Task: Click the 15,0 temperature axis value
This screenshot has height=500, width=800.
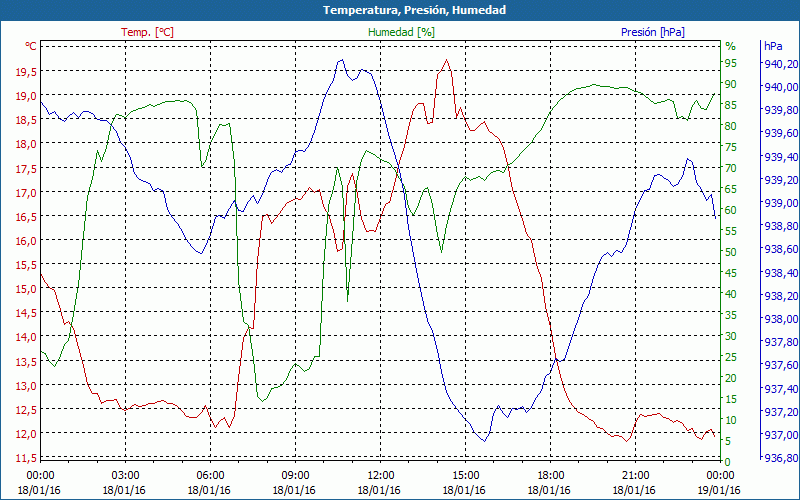Action: click(26, 289)
